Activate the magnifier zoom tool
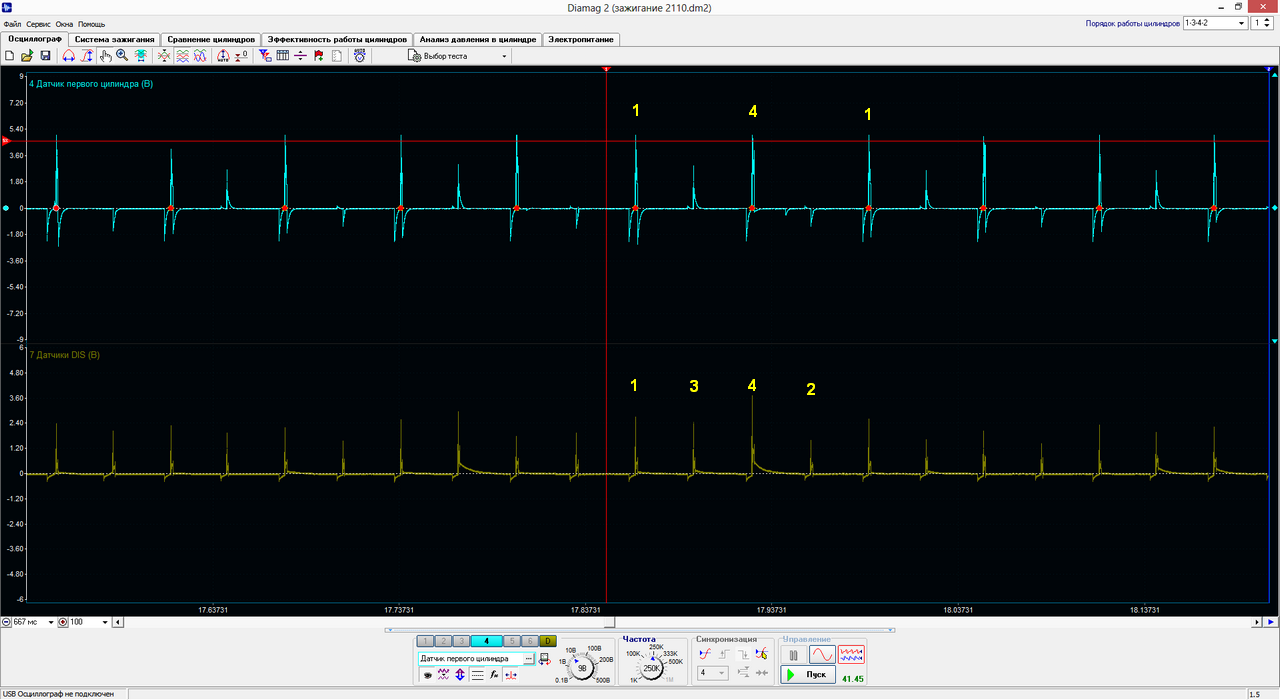 pyautogui.click(x=122, y=56)
